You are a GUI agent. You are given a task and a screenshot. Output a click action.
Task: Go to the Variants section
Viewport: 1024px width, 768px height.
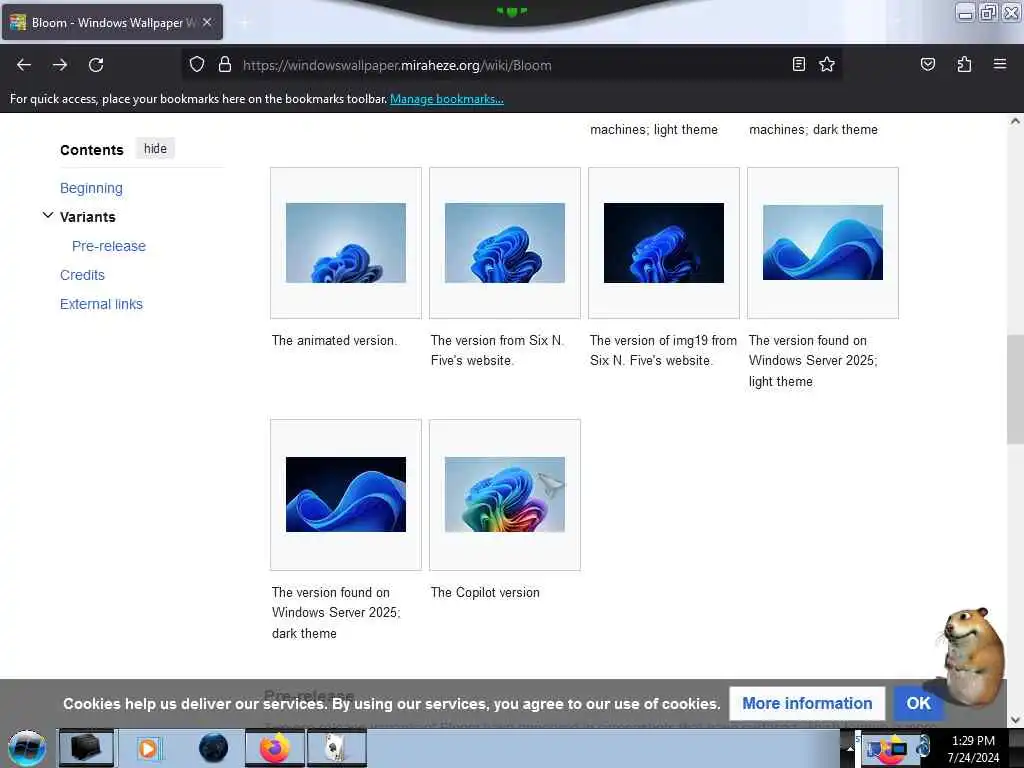[88, 217]
